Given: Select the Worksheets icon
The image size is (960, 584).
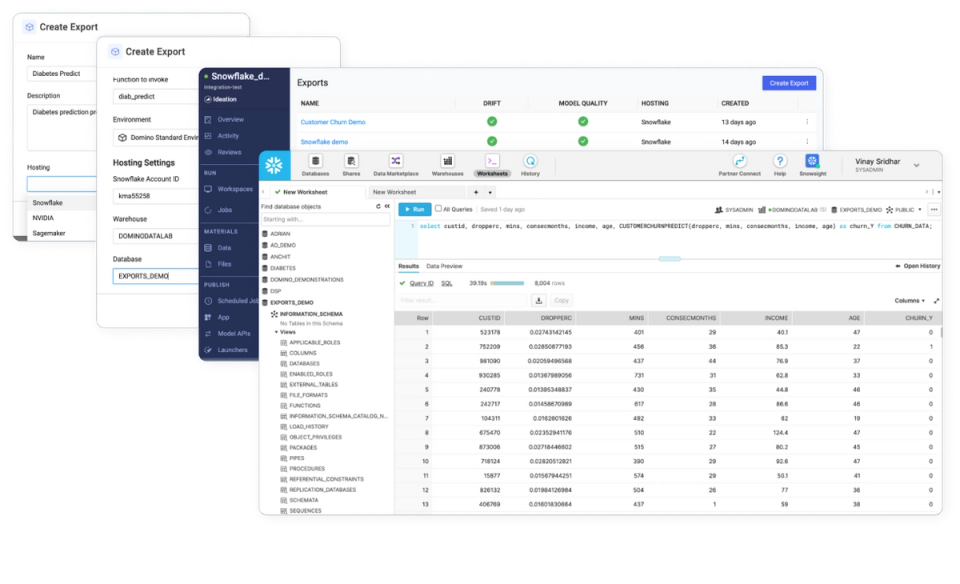Looking at the screenshot, I should [x=492, y=161].
